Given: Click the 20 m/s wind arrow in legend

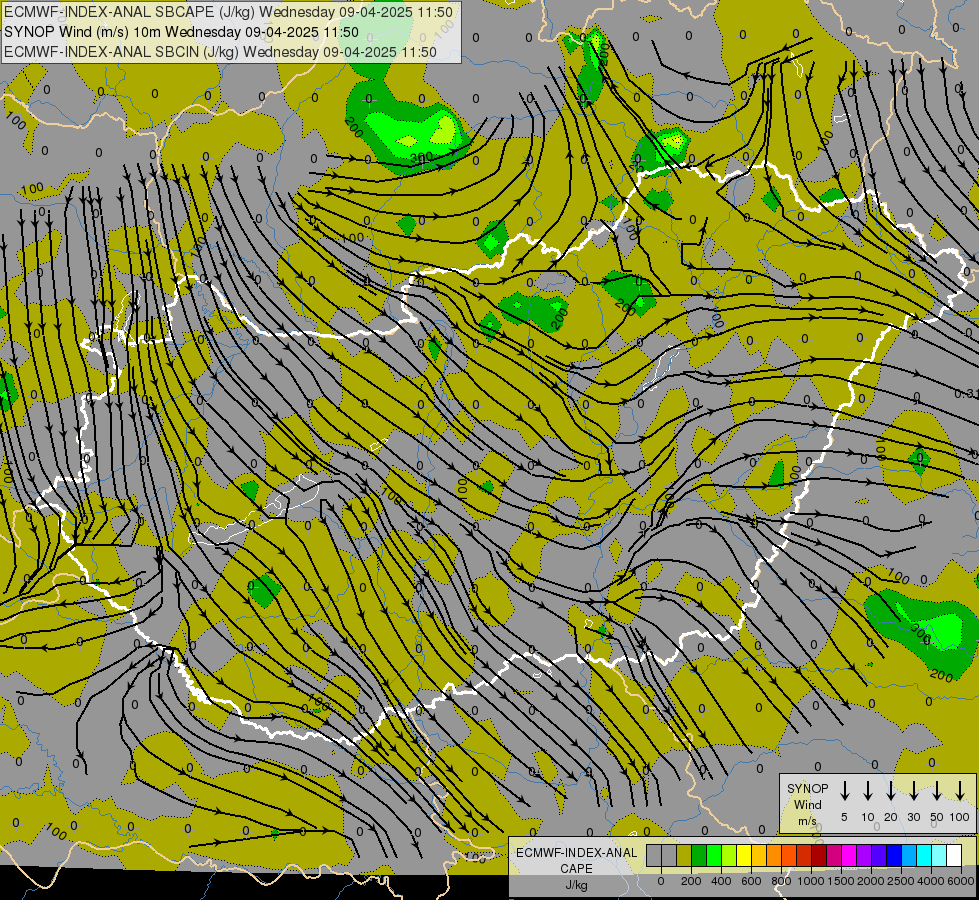Looking at the screenshot, I should [890, 791].
